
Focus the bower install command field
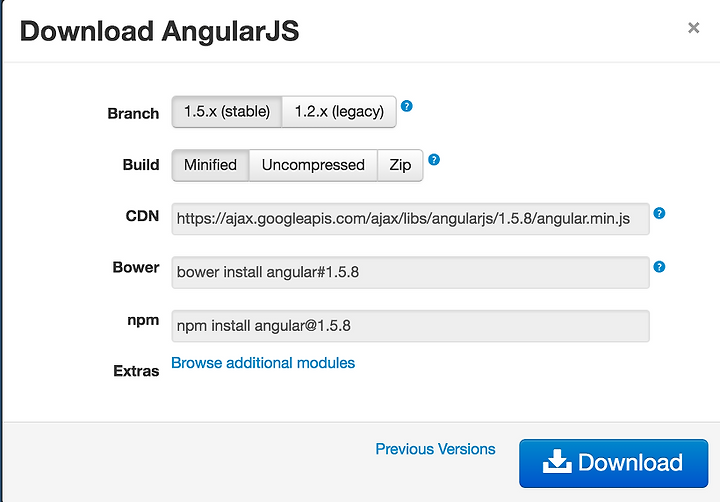coord(411,272)
